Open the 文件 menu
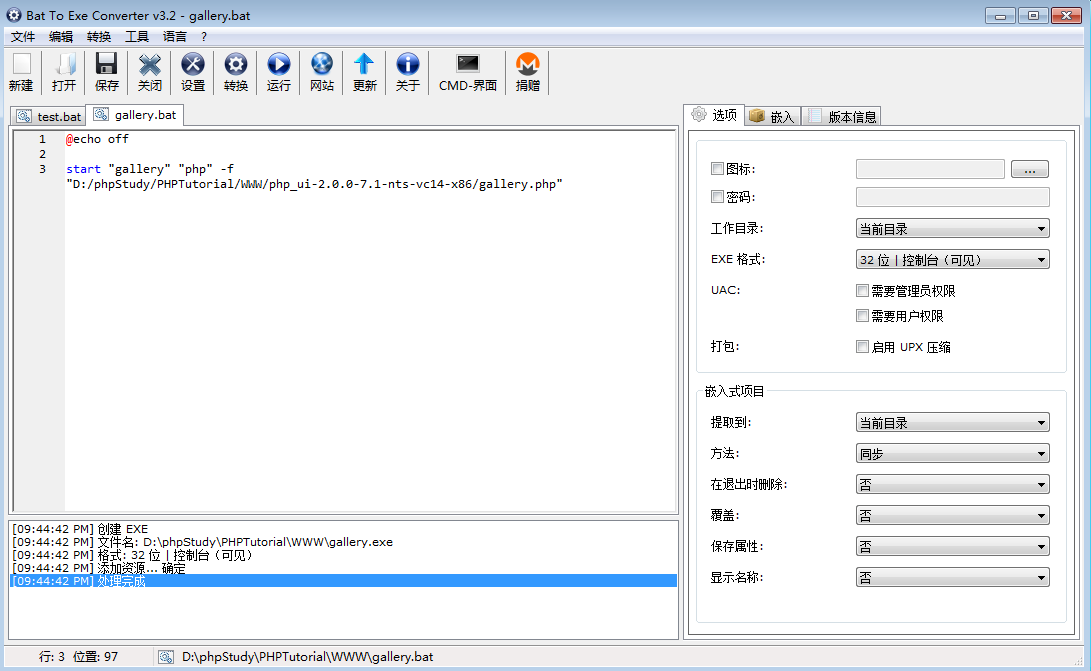Viewport: 1091px width, 671px height. [23, 37]
